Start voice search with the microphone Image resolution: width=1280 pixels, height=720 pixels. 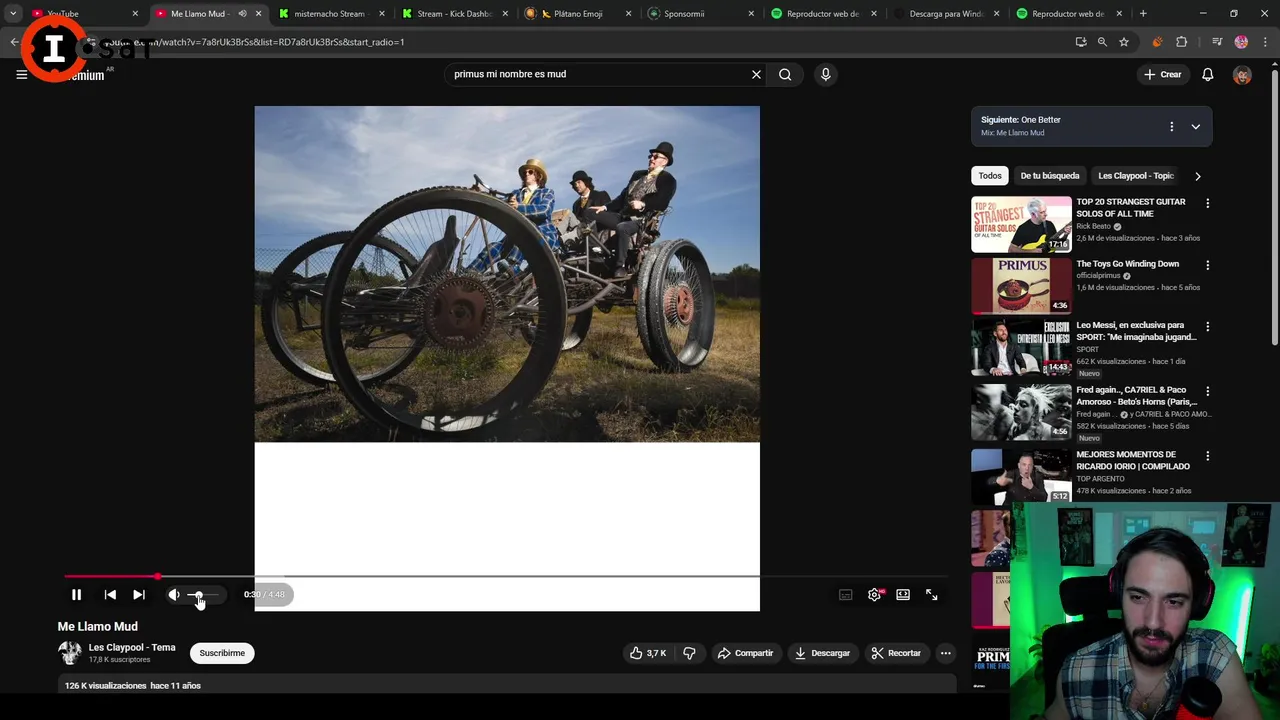[x=825, y=74]
